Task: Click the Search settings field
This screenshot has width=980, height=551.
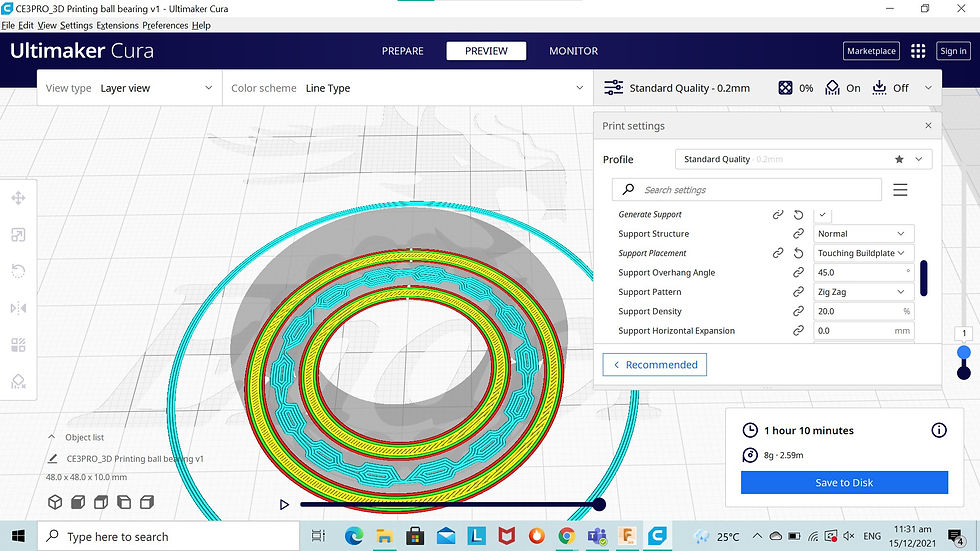Action: click(x=747, y=190)
